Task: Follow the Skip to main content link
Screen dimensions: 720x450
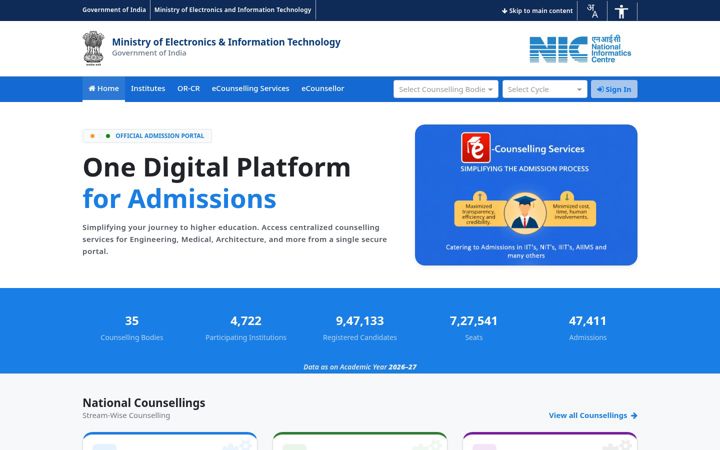Action: [x=537, y=11]
